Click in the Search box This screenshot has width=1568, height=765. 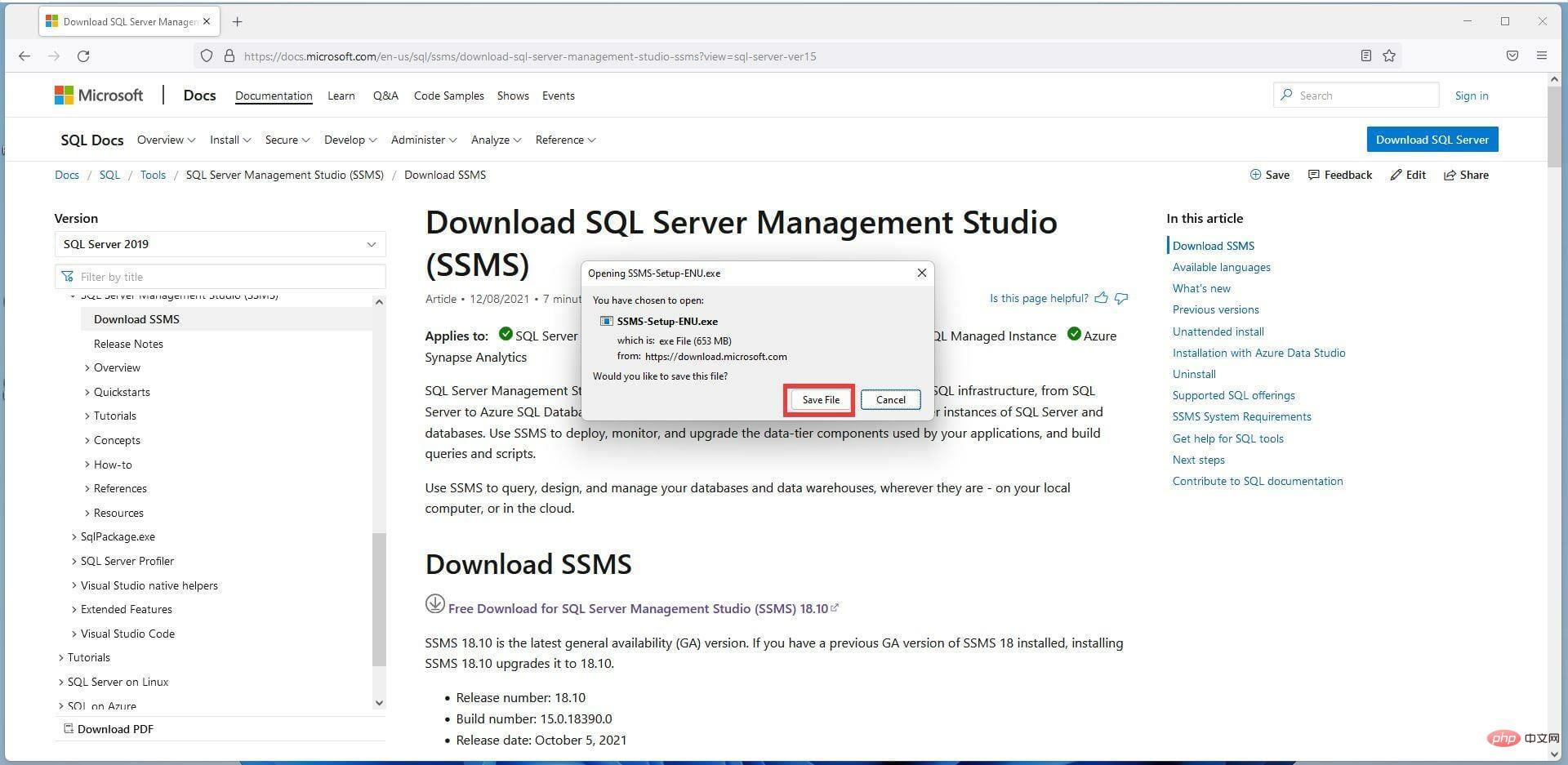[1356, 96]
